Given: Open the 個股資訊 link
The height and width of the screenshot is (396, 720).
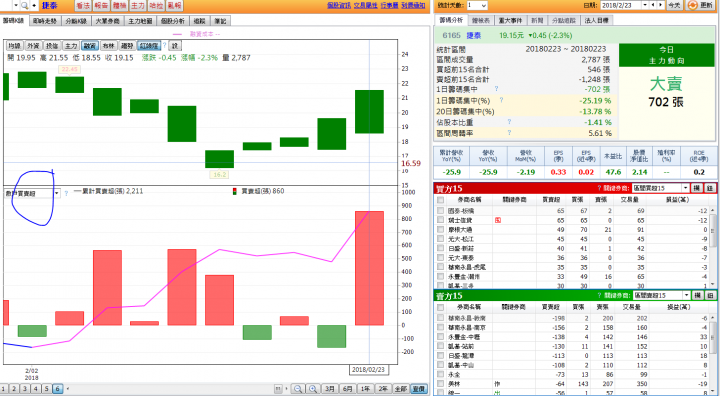Looking at the screenshot, I should point(339,6).
